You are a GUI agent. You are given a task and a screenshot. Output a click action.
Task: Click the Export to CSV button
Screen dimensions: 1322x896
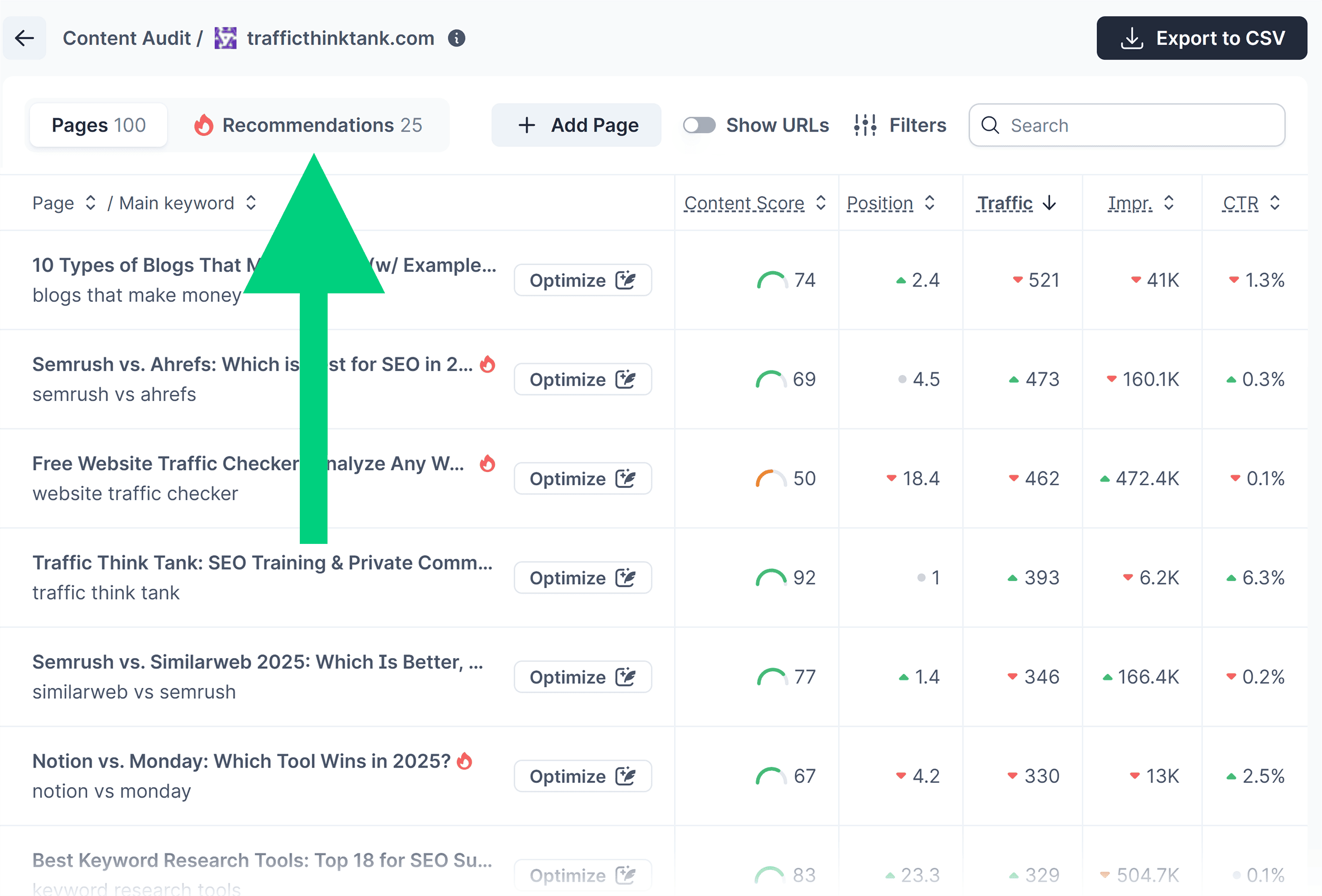pyautogui.click(x=1201, y=38)
